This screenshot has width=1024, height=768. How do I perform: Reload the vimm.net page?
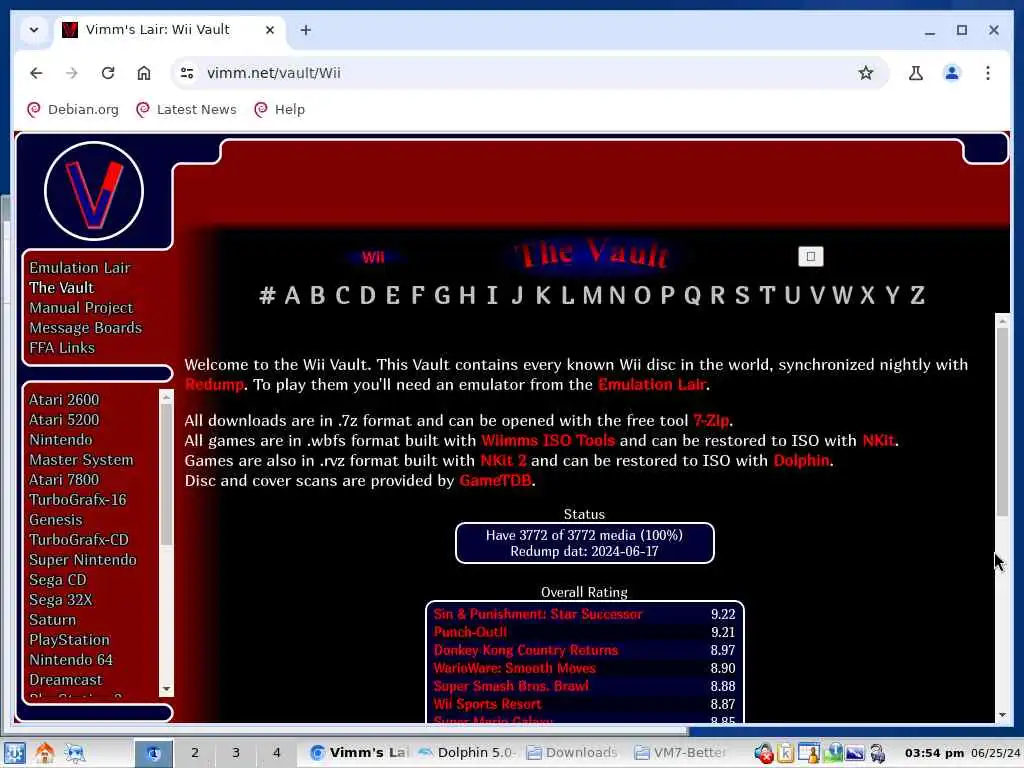[x=108, y=73]
